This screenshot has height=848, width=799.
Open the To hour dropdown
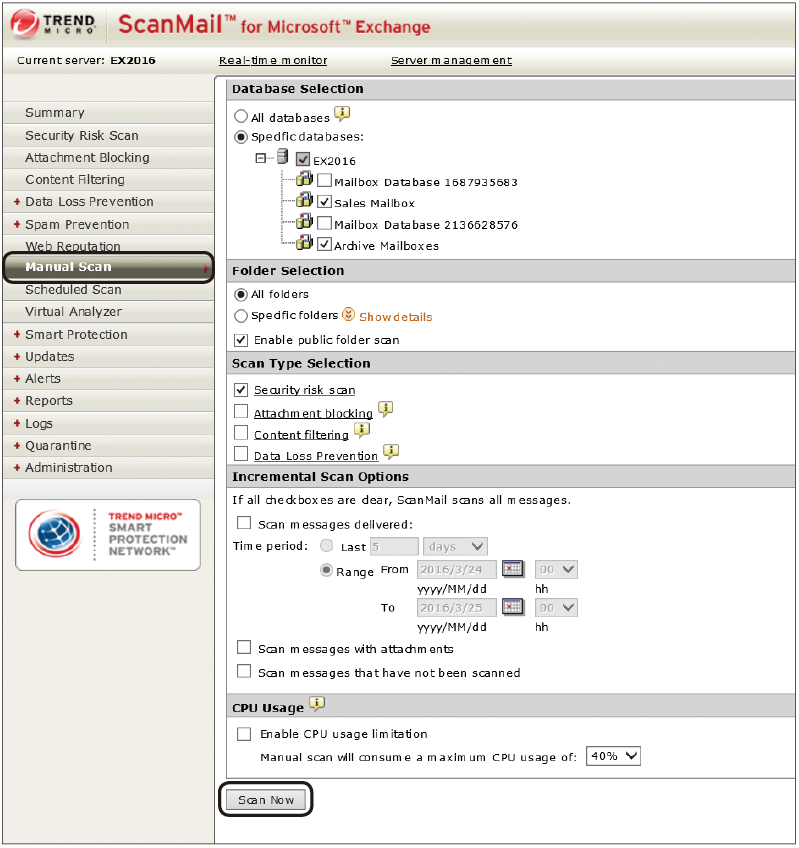[x=556, y=607]
